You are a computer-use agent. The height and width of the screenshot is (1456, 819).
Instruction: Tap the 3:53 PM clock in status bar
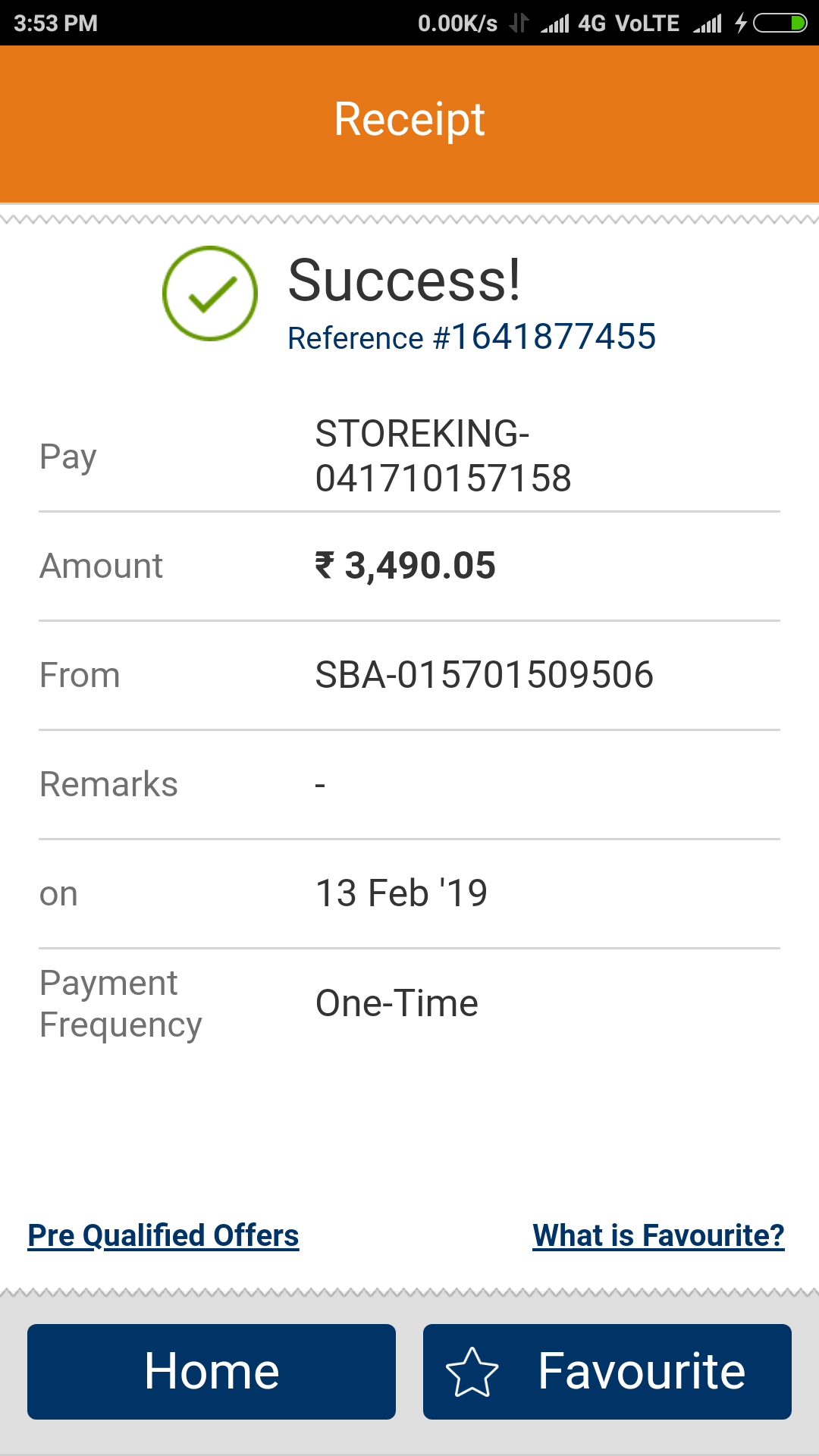click(x=56, y=24)
